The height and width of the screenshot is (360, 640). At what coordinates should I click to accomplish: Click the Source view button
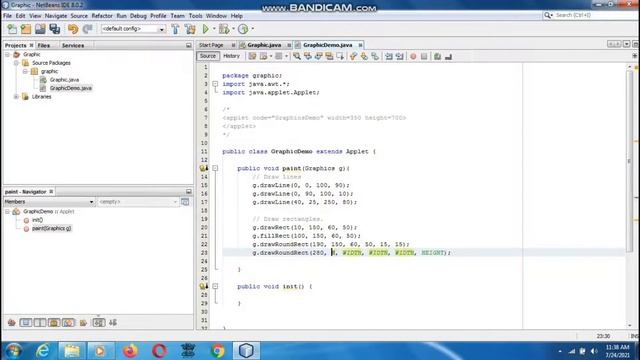point(208,56)
